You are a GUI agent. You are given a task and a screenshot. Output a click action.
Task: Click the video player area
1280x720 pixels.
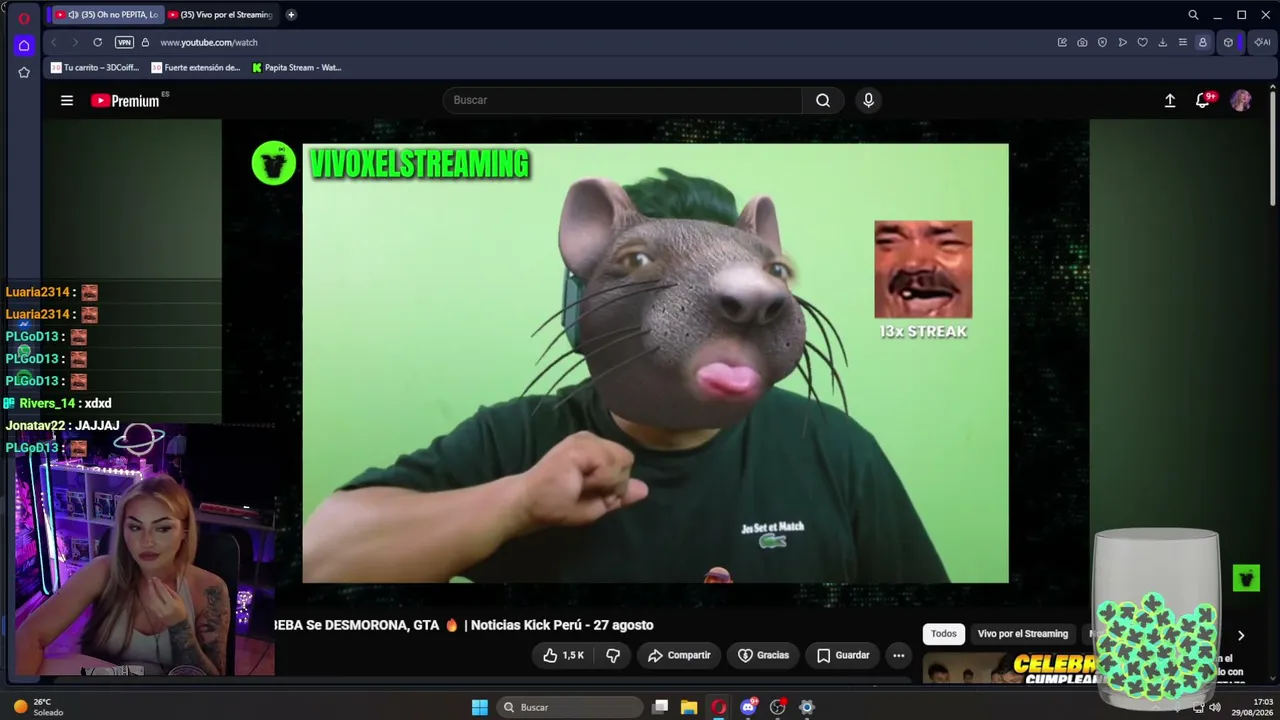coord(655,362)
